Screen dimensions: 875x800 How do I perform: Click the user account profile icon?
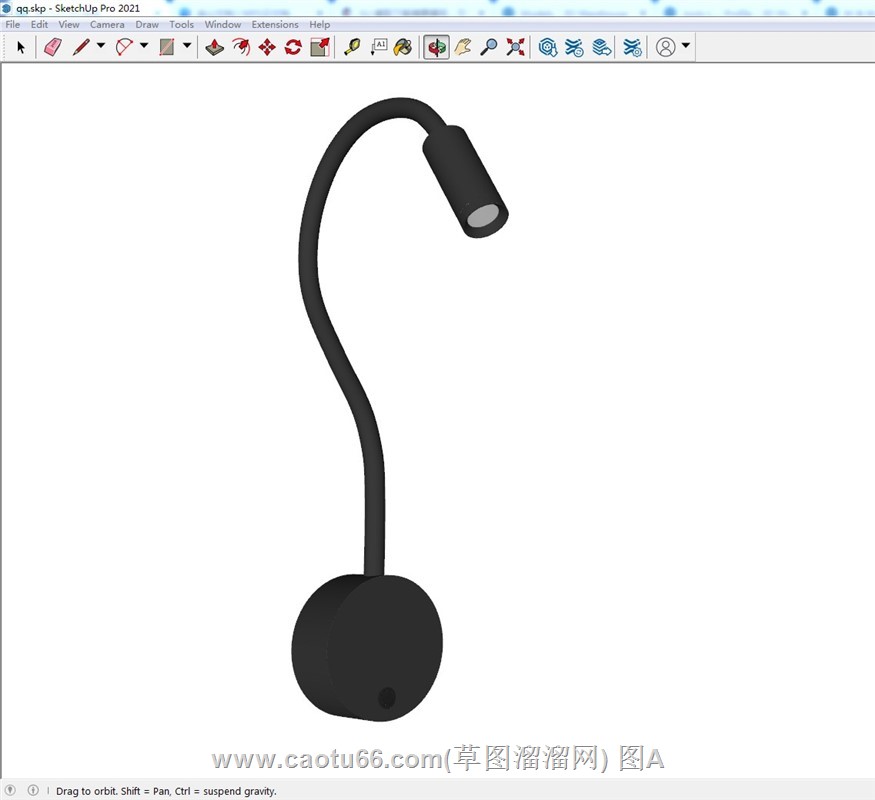pos(666,47)
